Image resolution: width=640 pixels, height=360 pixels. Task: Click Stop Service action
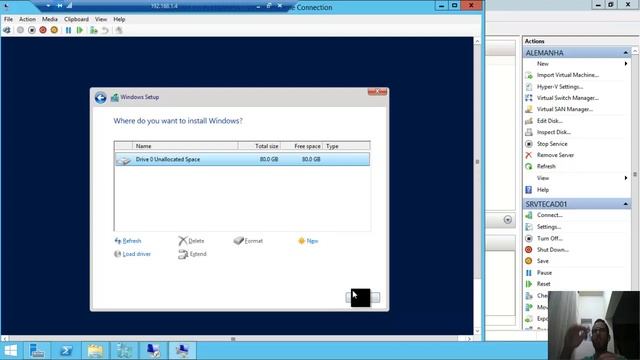(x=552, y=144)
